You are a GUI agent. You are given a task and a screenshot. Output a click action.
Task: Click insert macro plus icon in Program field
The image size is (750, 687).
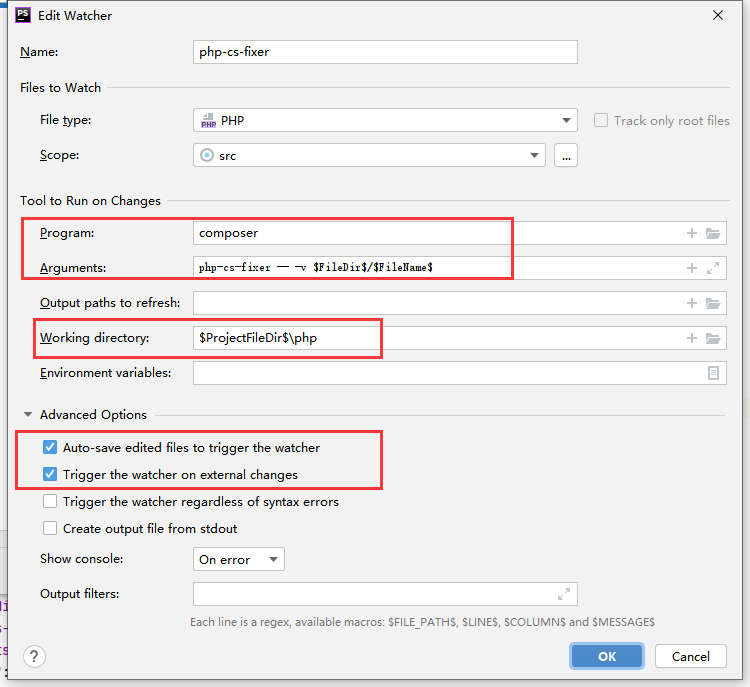692,233
